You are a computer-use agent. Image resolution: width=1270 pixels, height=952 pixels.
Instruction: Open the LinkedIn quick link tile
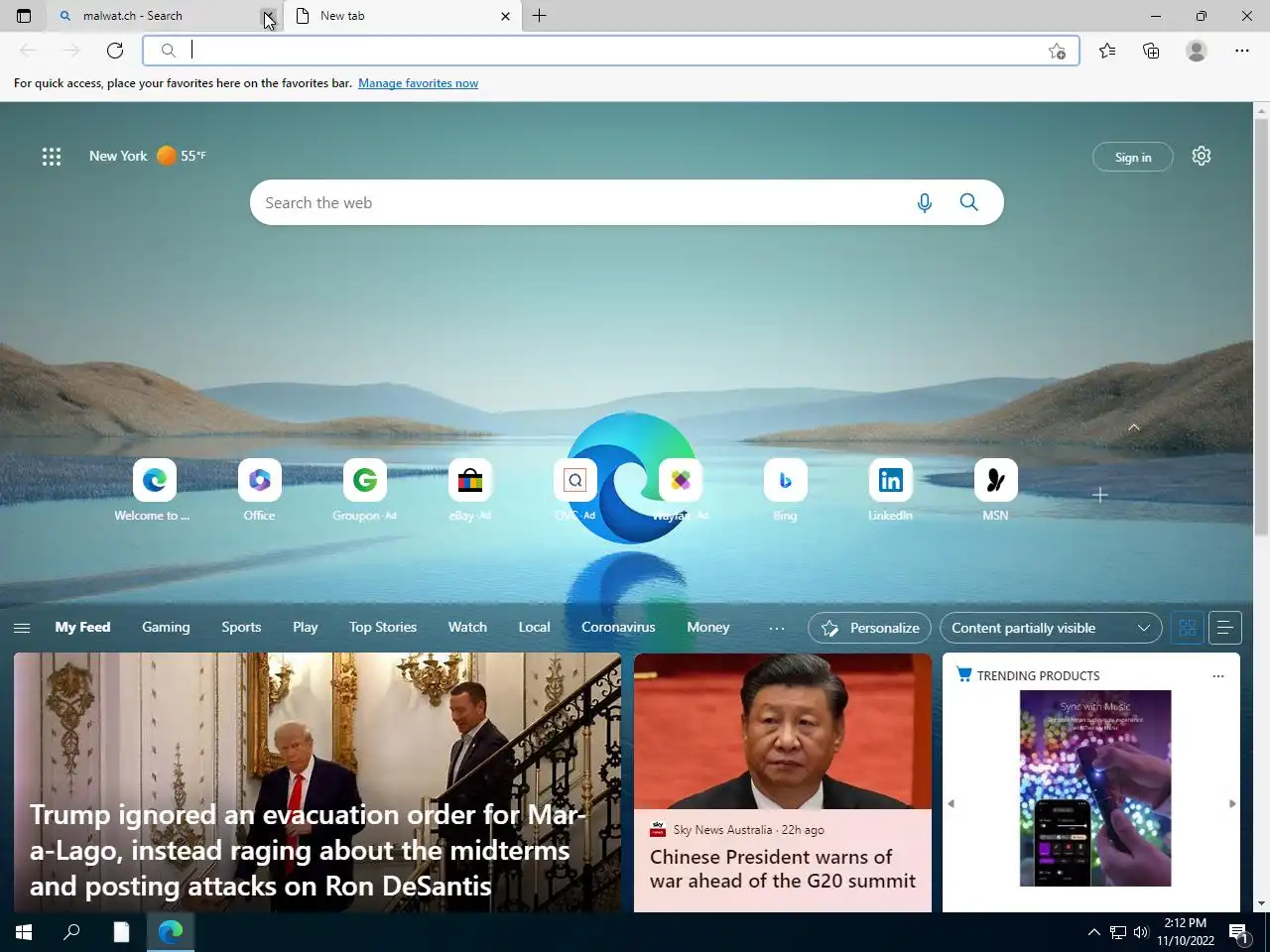click(x=891, y=491)
